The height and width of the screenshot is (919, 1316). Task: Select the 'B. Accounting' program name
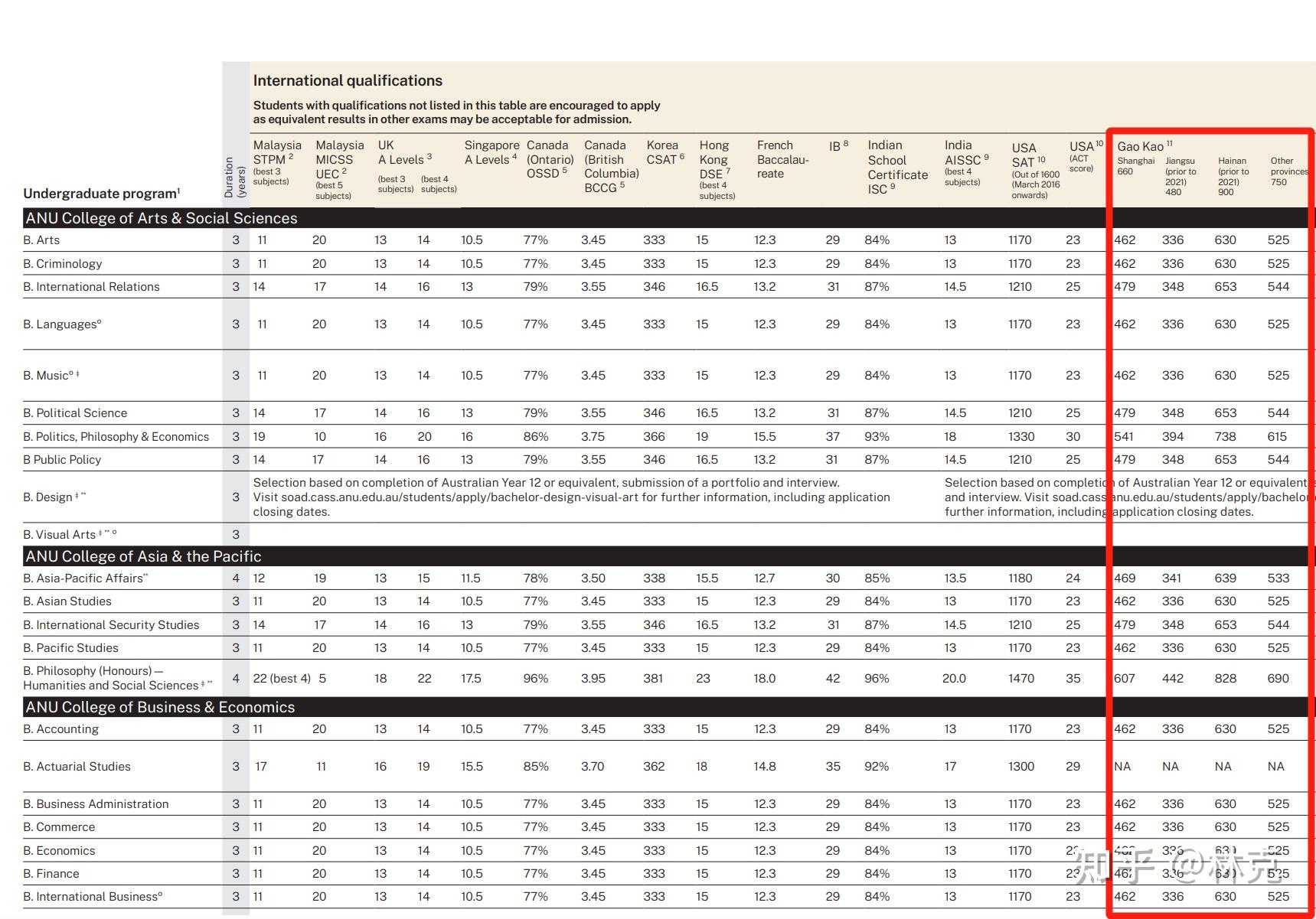click(x=60, y=728)
